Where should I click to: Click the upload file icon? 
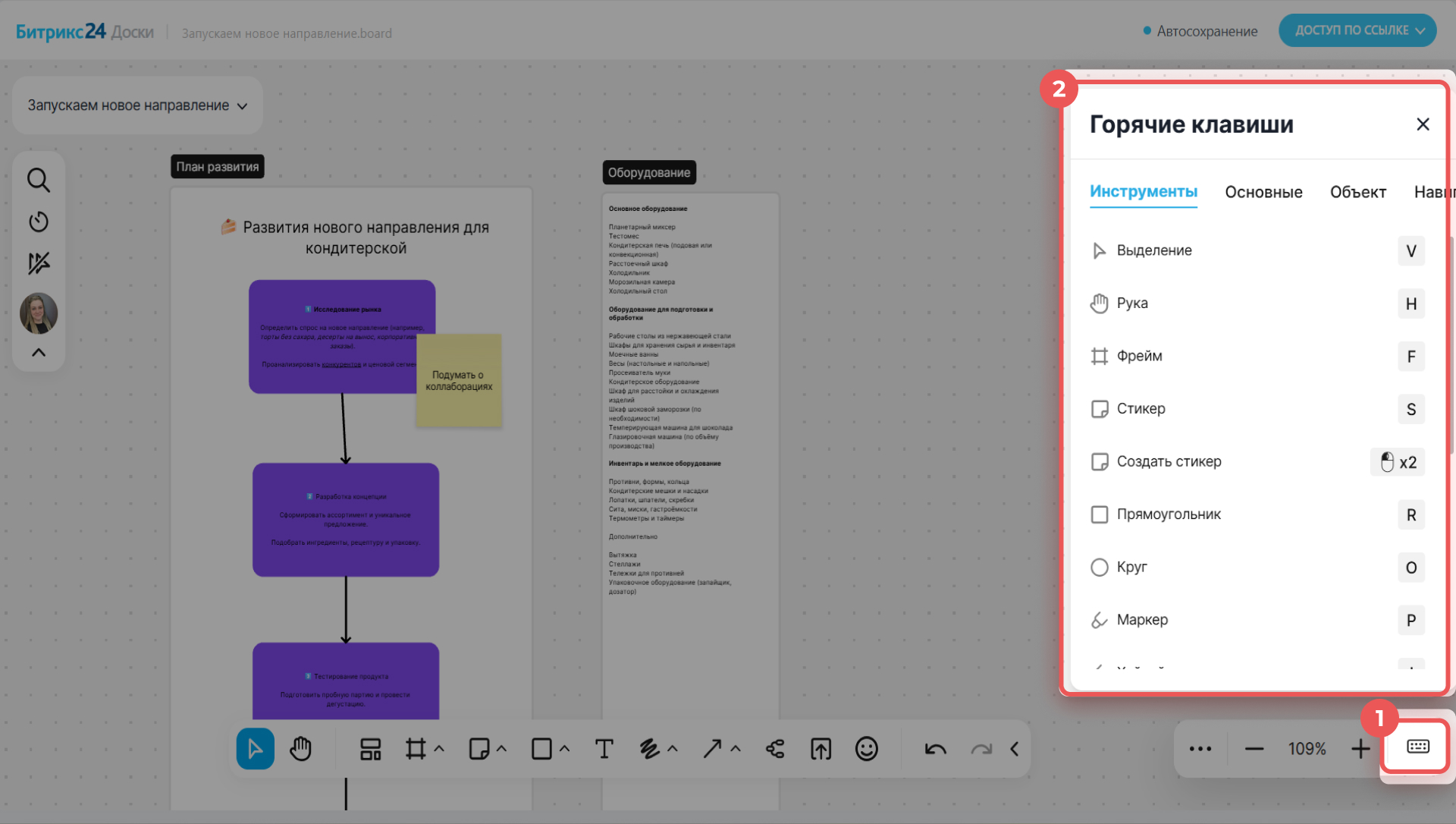coord(821,749)
